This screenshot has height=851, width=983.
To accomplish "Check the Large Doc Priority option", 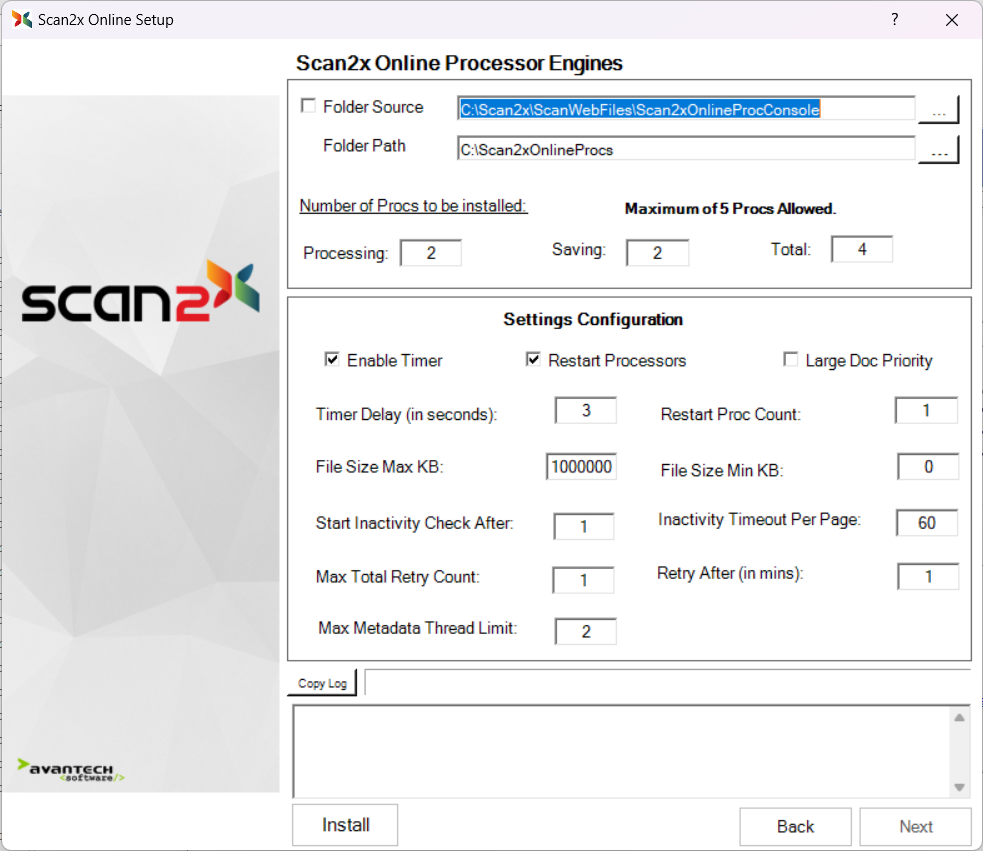I will [x=791, y=360].
